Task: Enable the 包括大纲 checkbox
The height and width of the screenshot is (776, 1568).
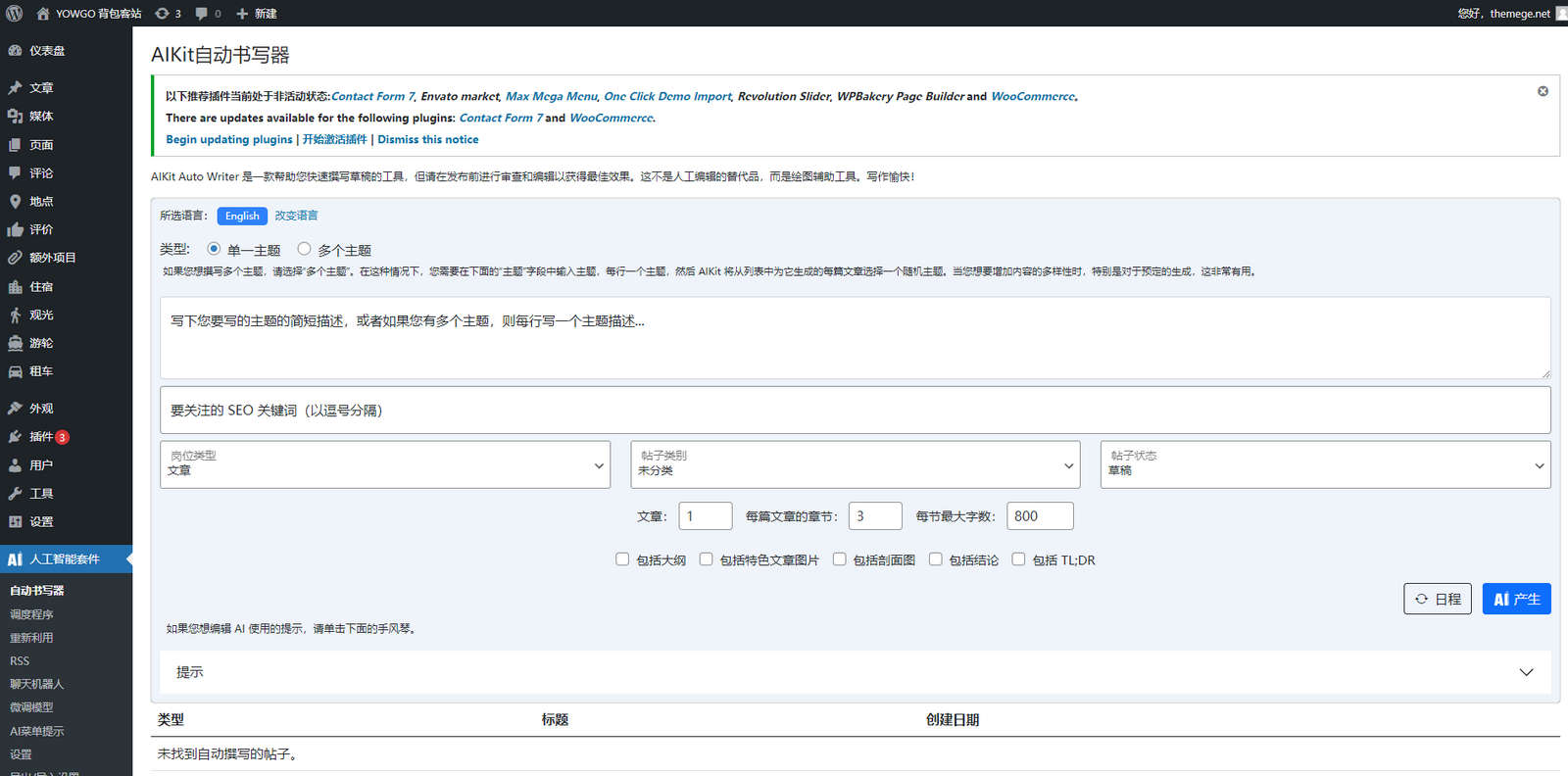Action: point(622,559)
